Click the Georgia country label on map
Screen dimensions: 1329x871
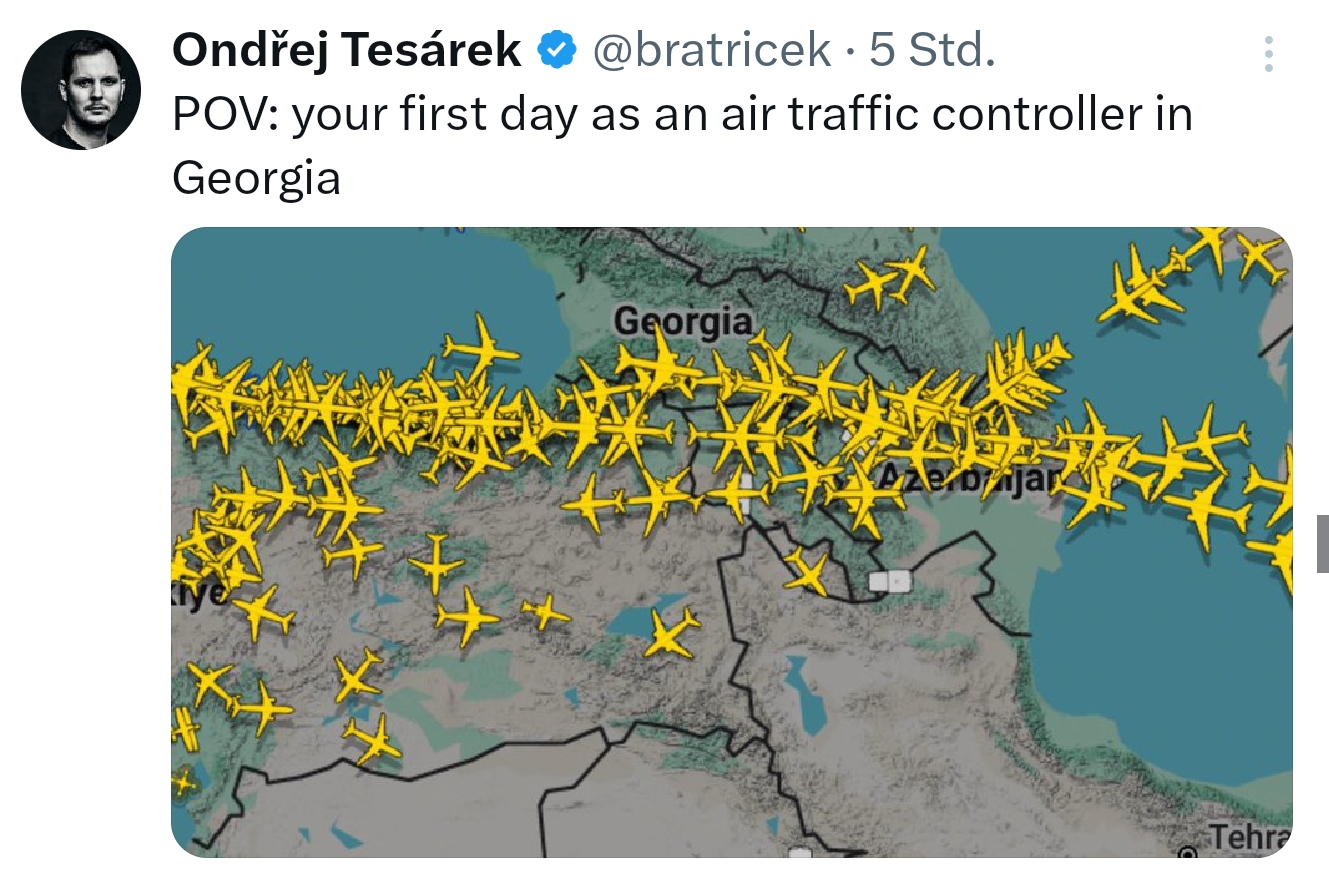click(x=682, y=321)
